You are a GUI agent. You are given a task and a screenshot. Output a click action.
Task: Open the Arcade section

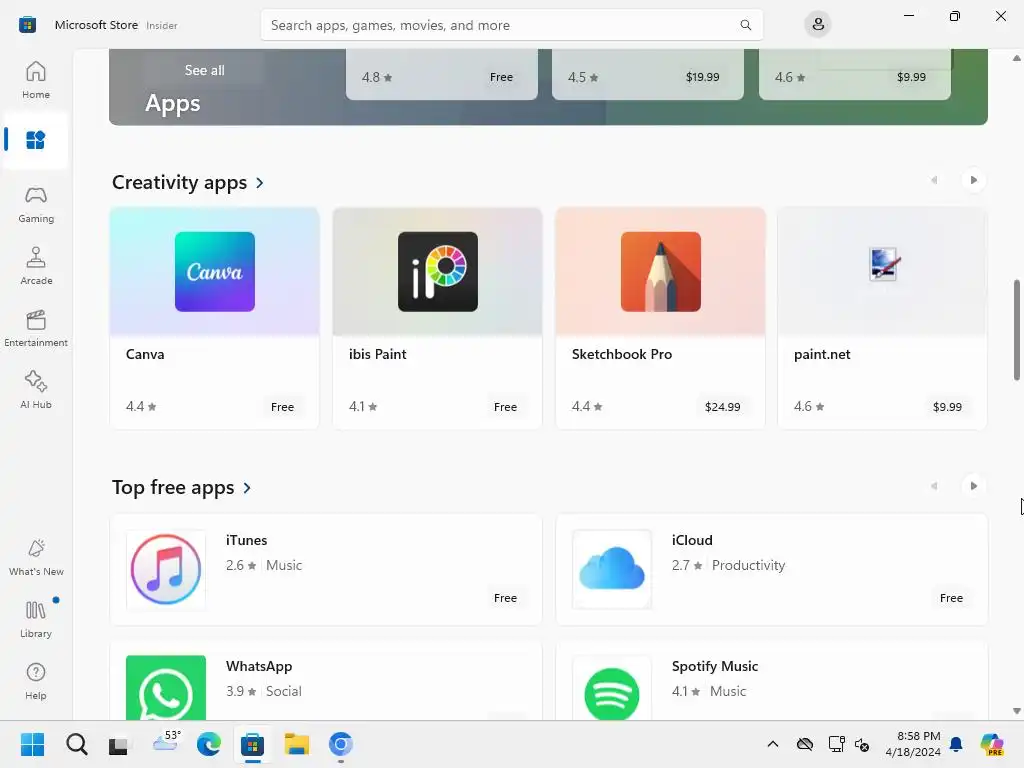pyautogui.click(x=36, y=266)
